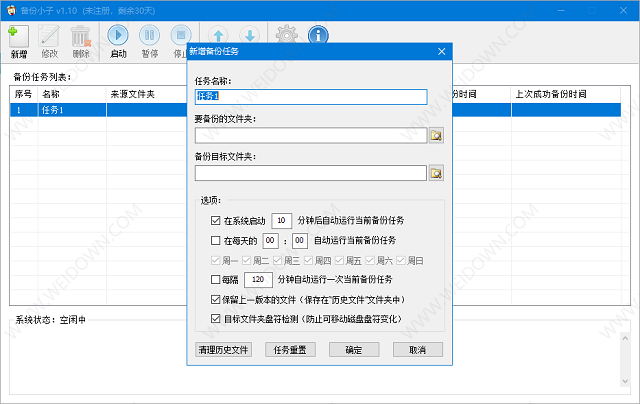Browse for the 备份目标文件夹 destination folder
The height and width of the screenshot is (404, 640).
[436, 173]
